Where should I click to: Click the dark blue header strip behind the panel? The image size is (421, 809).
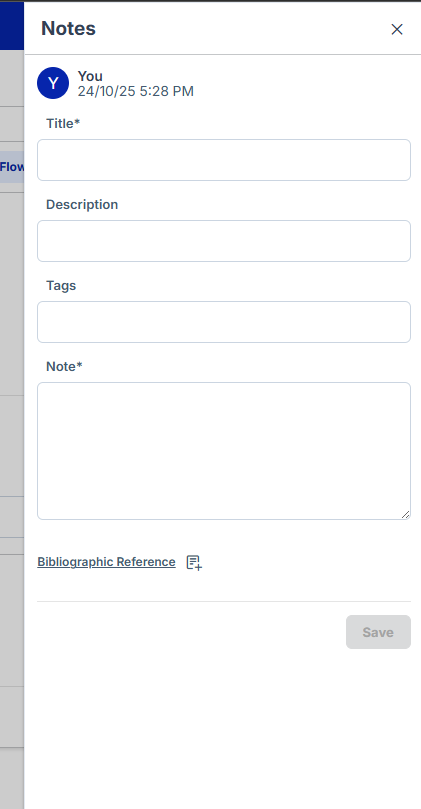[12, 26]
